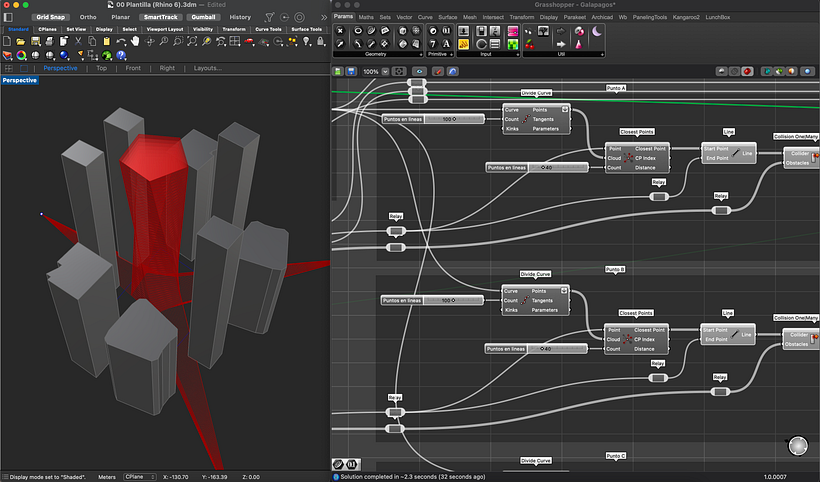
Task: Click the lock objects padlock icon
Action: (x=321, y=41)
